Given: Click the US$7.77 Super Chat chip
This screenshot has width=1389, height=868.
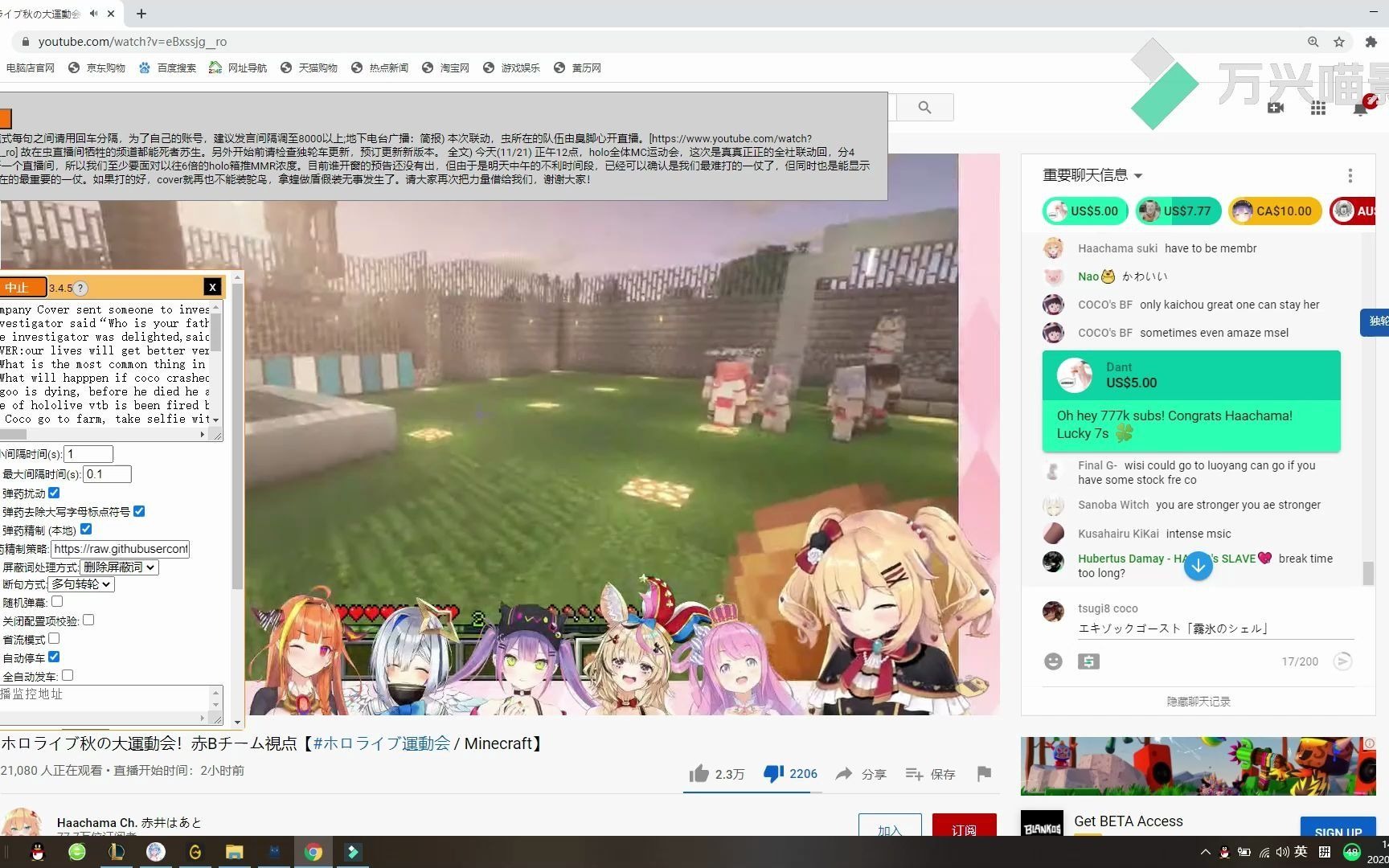Looking at the screenshot, I should (1178, 211).
